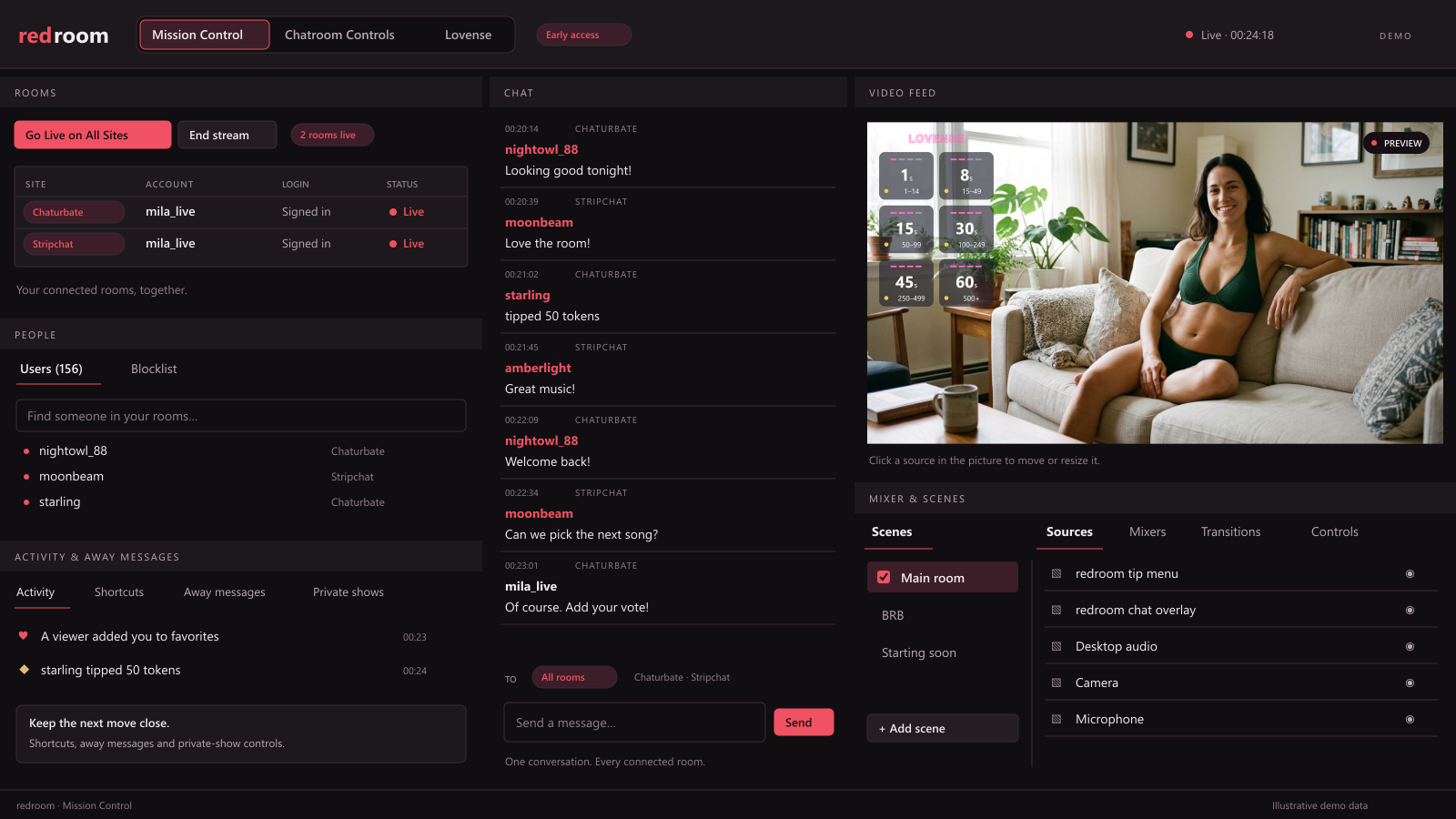Image resolution: width=1456 pixels, height=819 pixels.
Task: Toggle visibility of Microphone source
Action: pos(1410,720)
